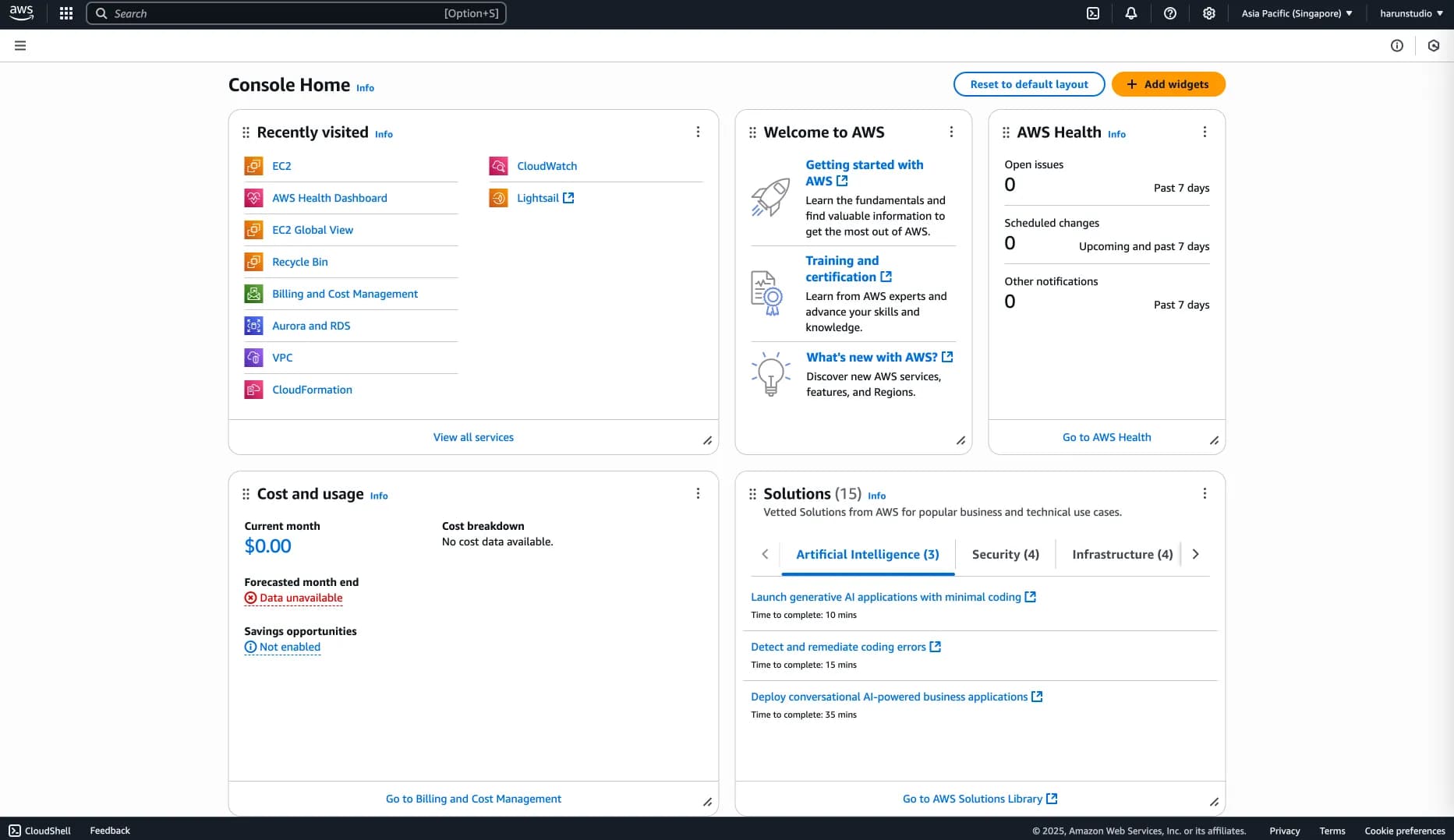The height and width of the screenshot is (840, 1454).
Task: Switch to the Infrastructure (4) tab
Action: click(1121, 554)
